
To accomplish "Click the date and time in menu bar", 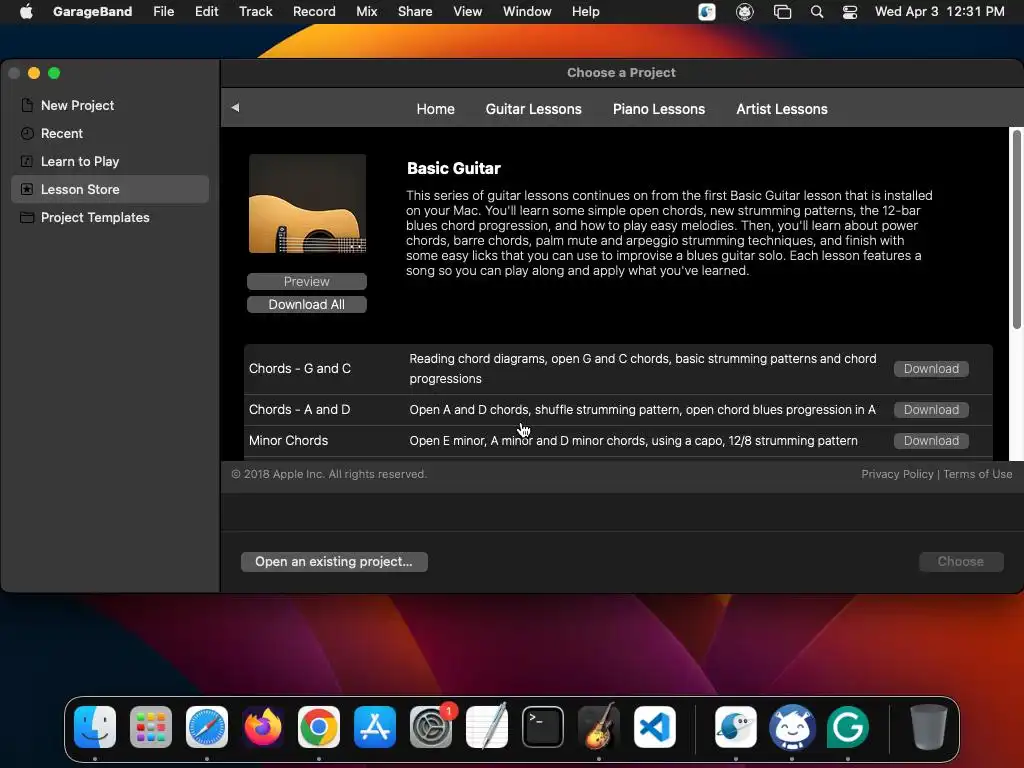I will pyautogui.click(x=939, y=12).
